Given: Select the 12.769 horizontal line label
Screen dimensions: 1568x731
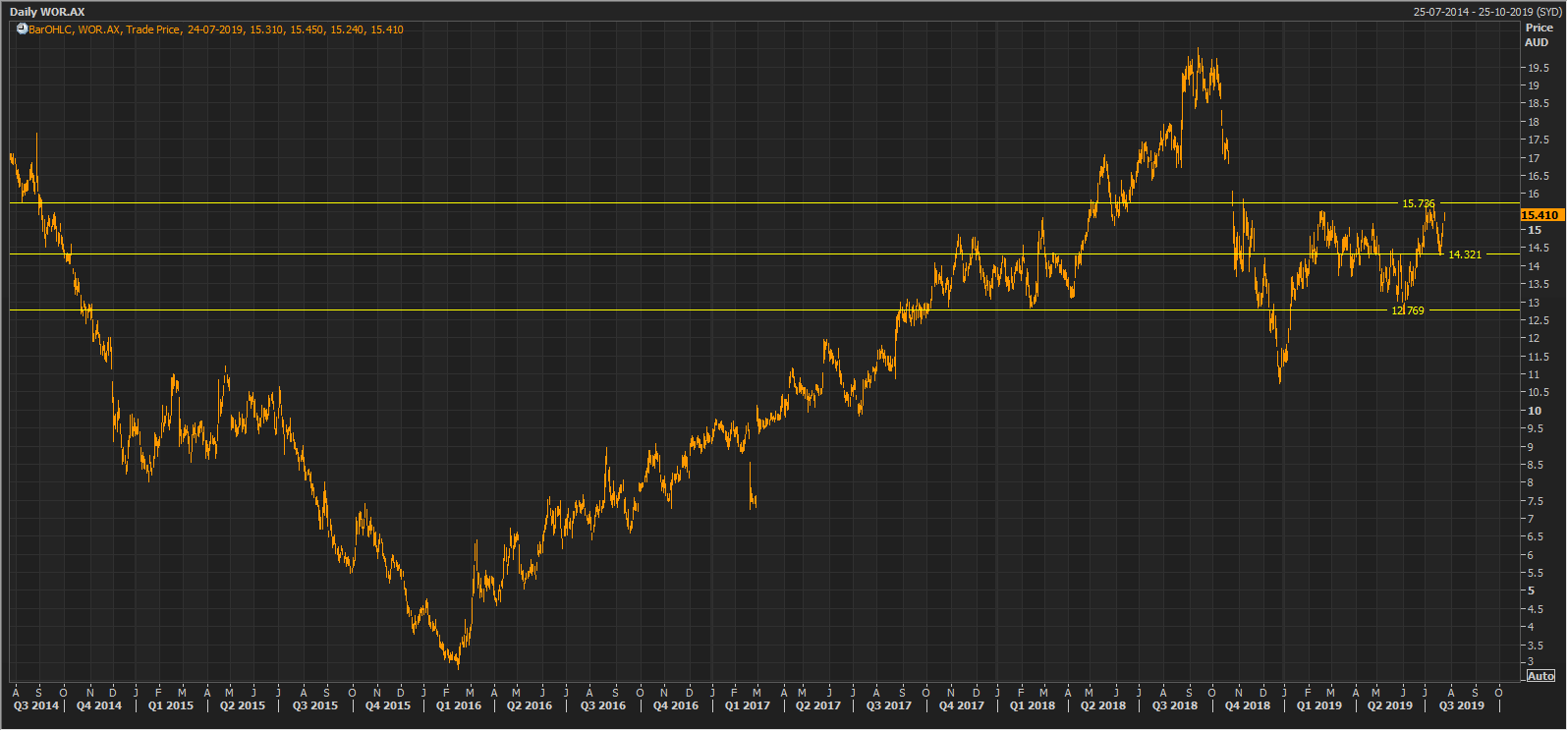Looking at the screenshot, I should click(1408, 310).
